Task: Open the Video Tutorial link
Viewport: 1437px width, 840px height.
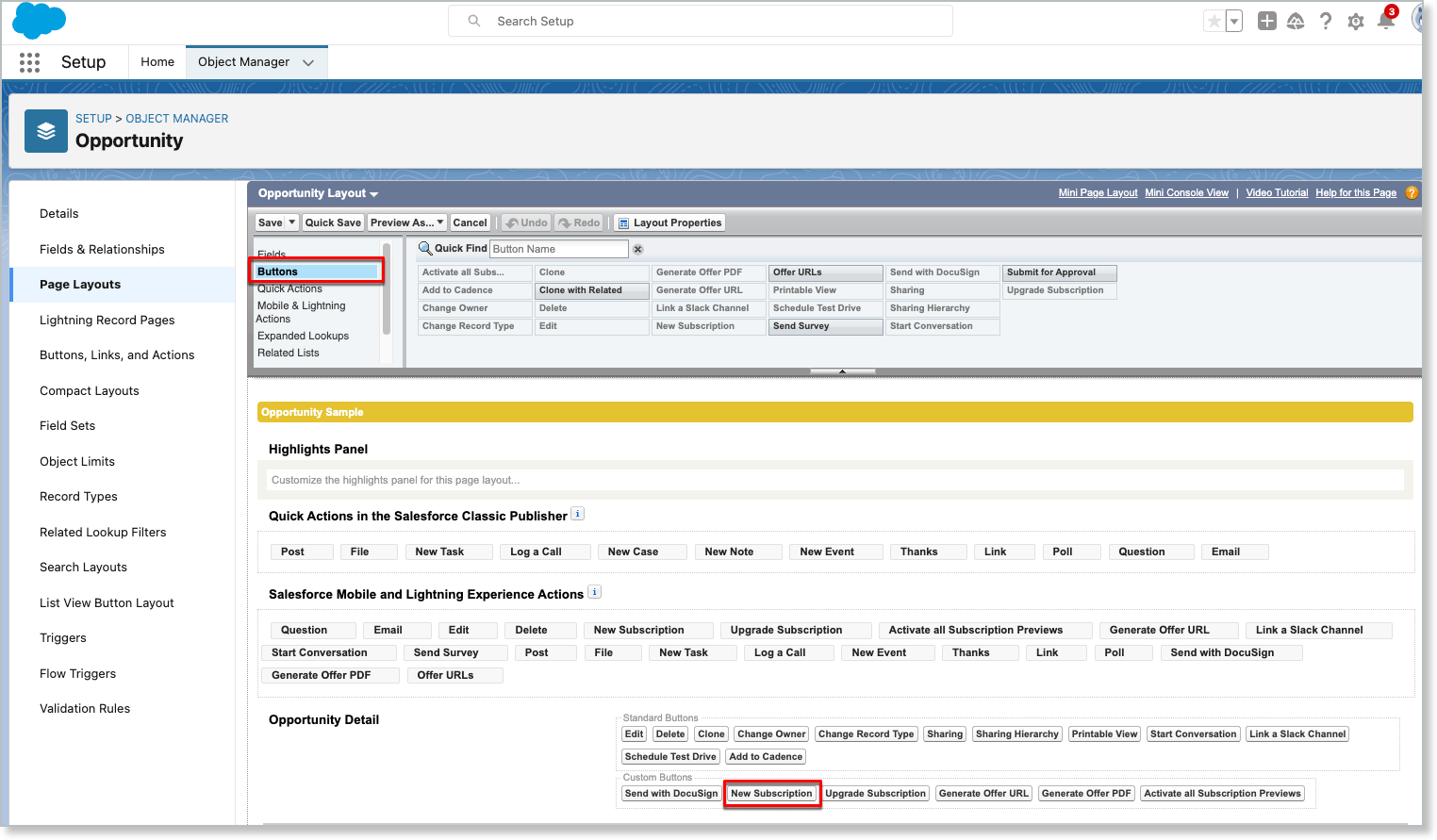Action: tap(1277, 192)
